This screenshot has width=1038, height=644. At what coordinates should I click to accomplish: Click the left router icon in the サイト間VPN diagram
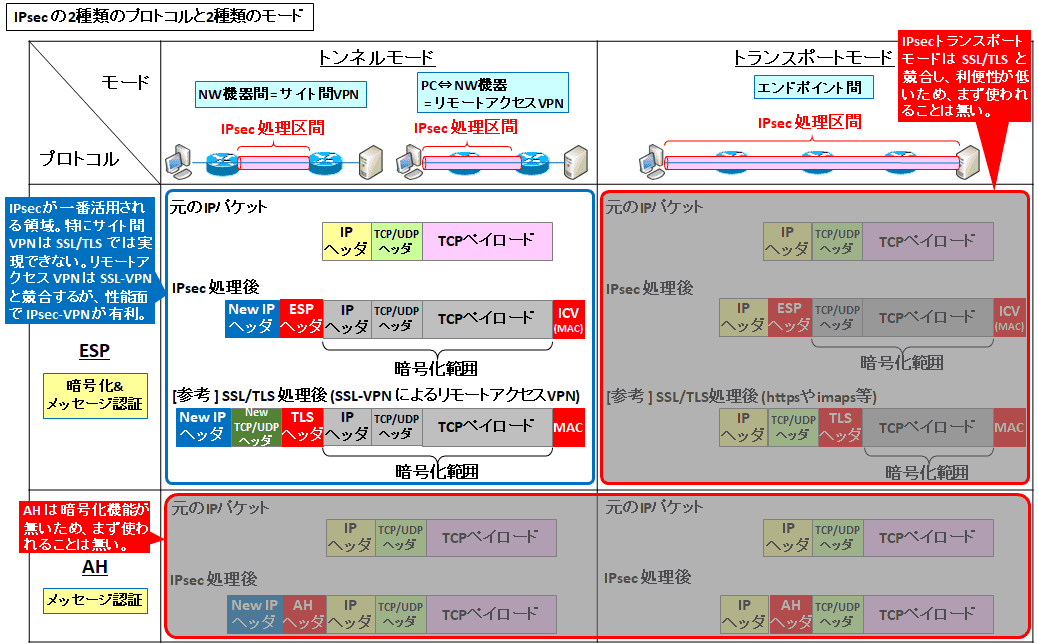point(221,161)
